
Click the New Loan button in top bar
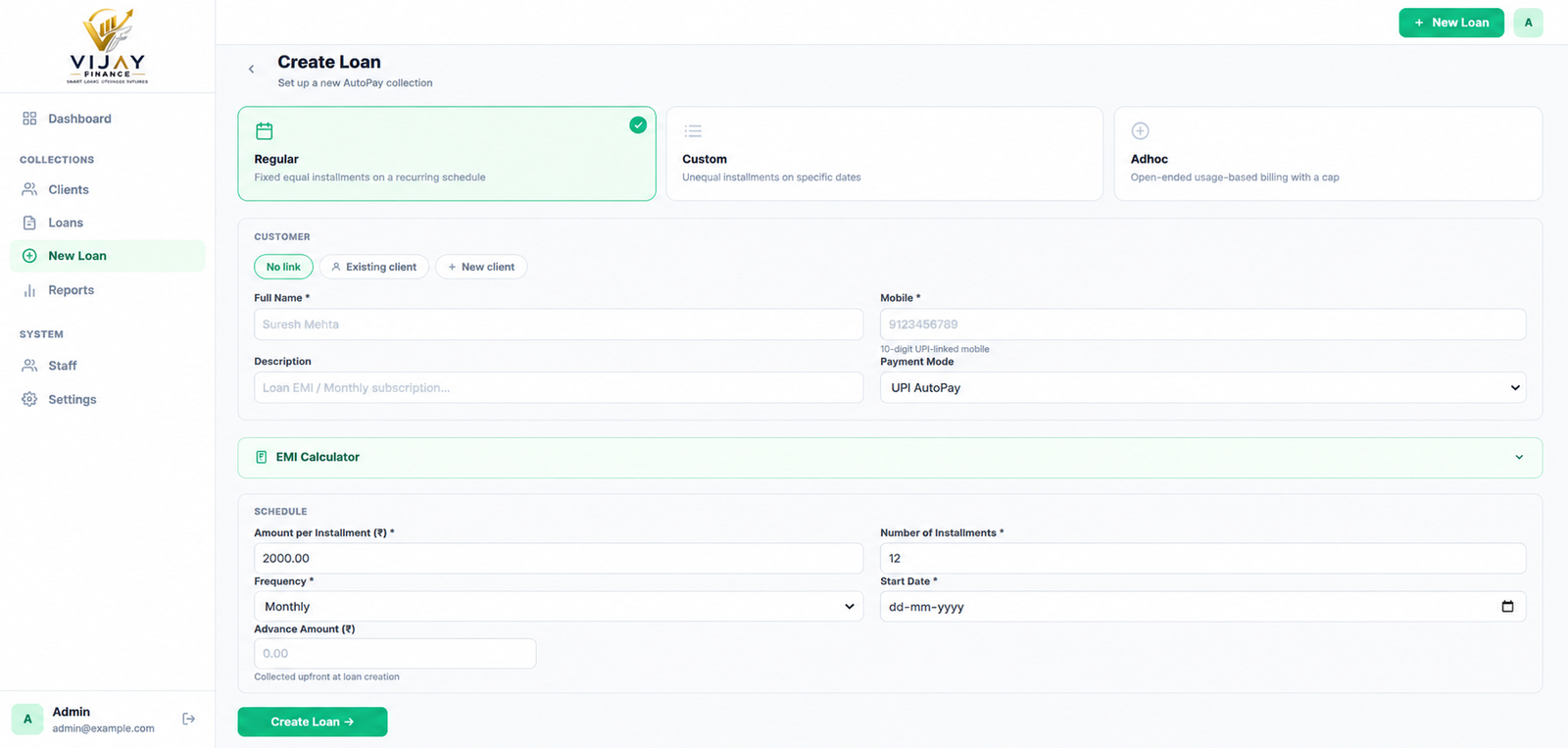1451,23
